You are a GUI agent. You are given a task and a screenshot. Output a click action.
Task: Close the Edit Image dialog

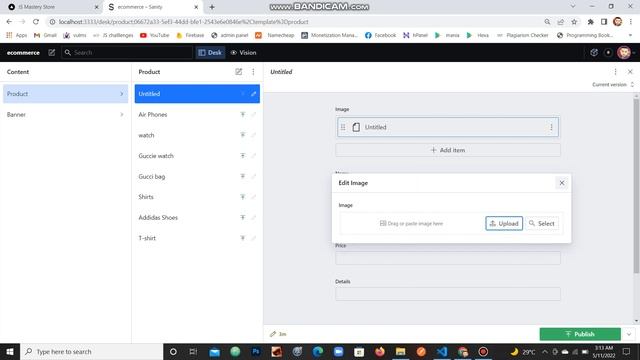click(x=562, y=183)
